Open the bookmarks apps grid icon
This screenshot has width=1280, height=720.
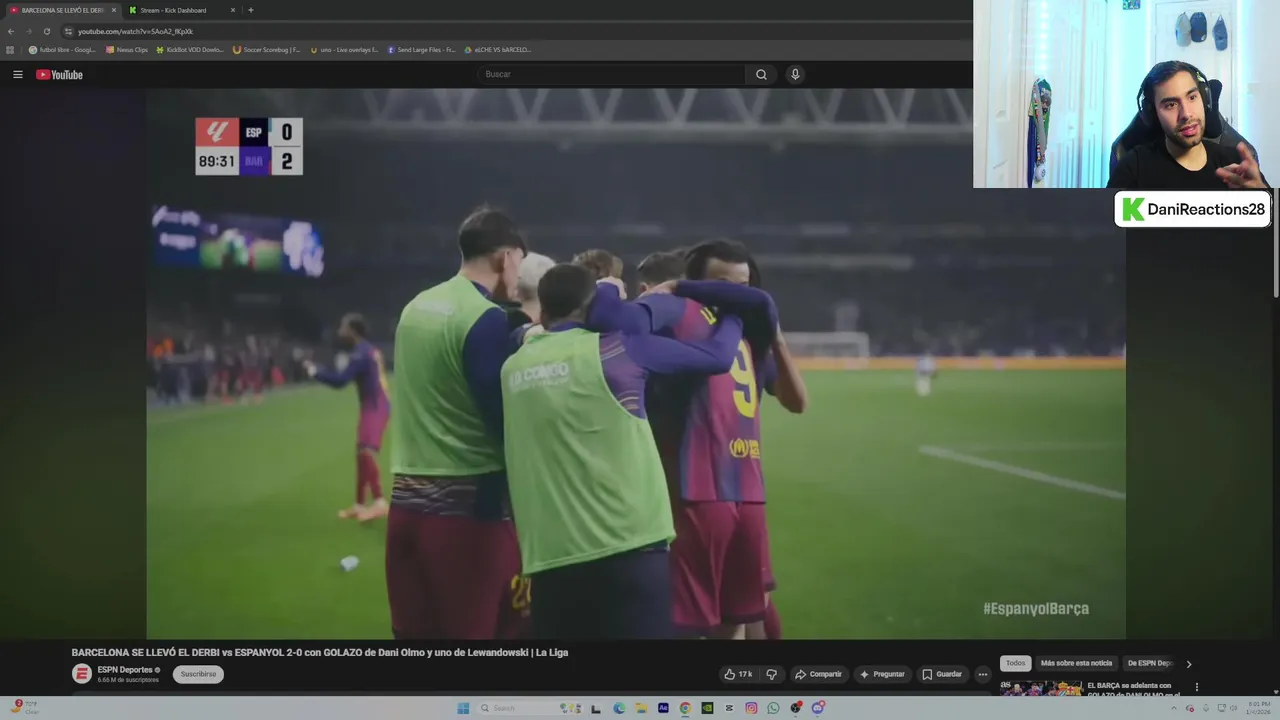click(10, 49)
